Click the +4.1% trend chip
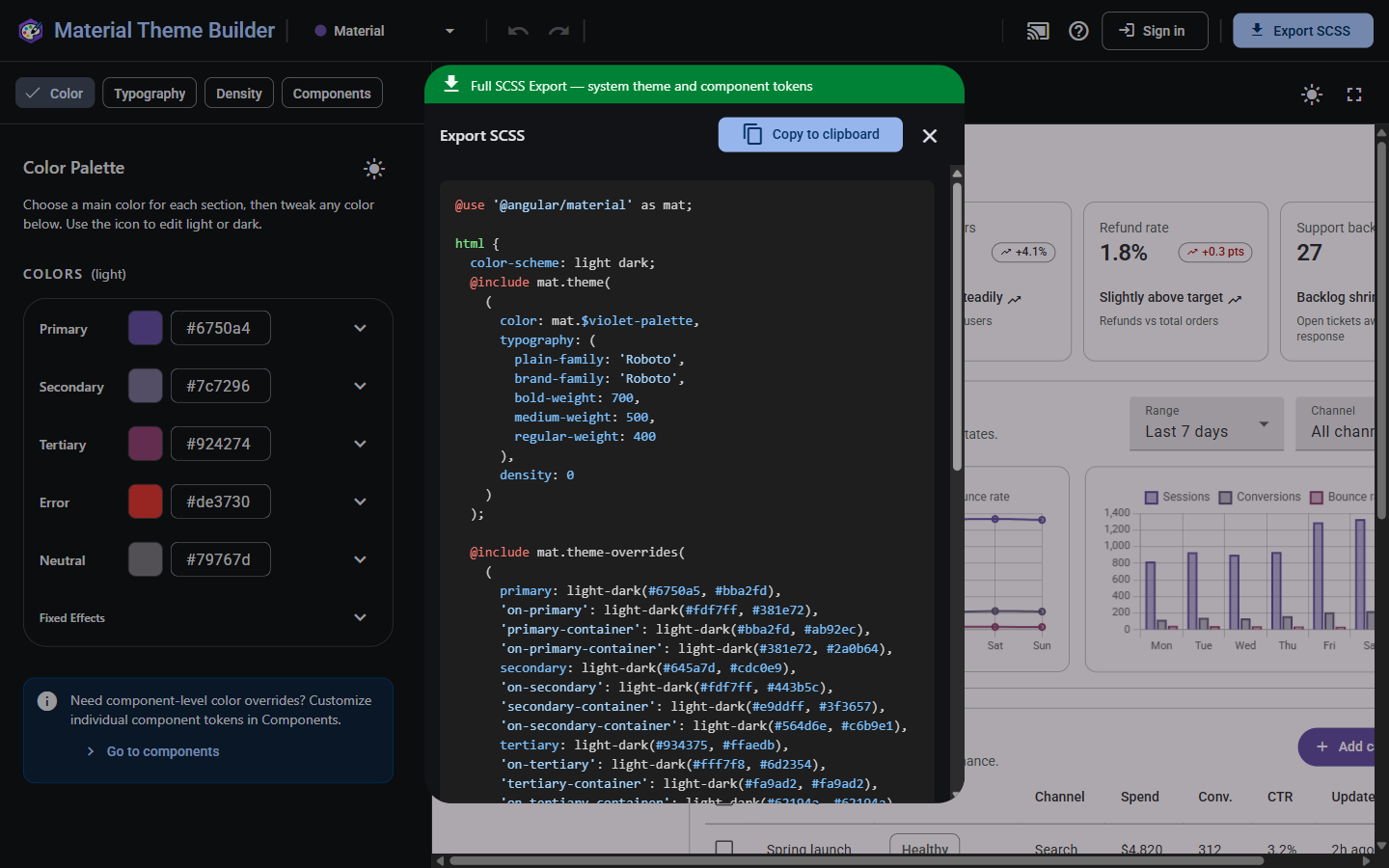This screenshot has height=868, width=1389. pos(1023,252)
